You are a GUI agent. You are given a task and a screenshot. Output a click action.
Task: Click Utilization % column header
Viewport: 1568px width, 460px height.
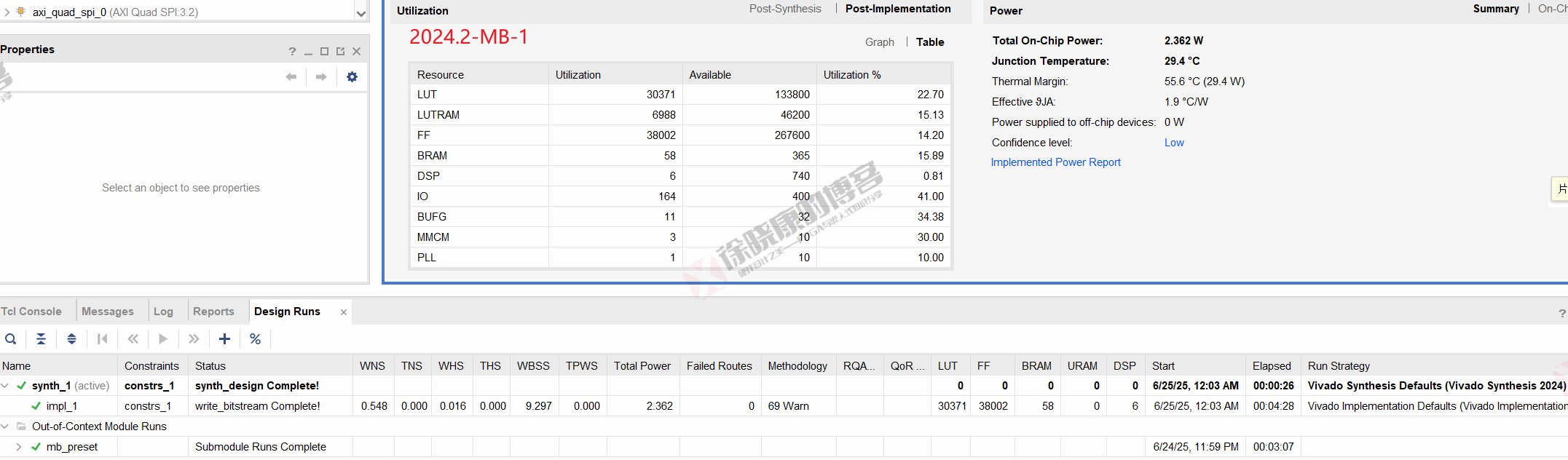(x=883, y=75)
